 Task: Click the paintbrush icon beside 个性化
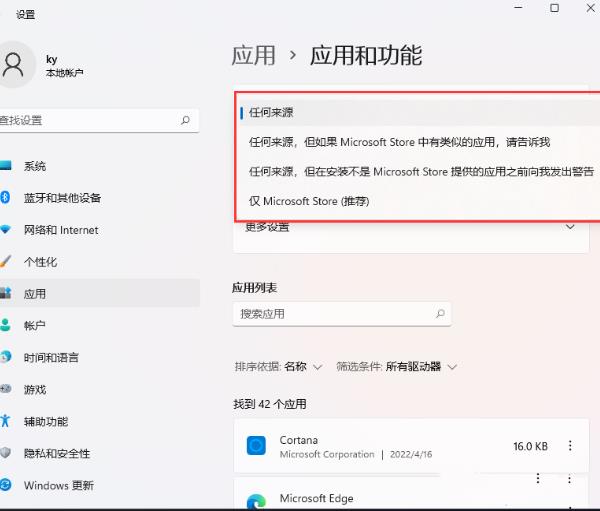[5, 262]
